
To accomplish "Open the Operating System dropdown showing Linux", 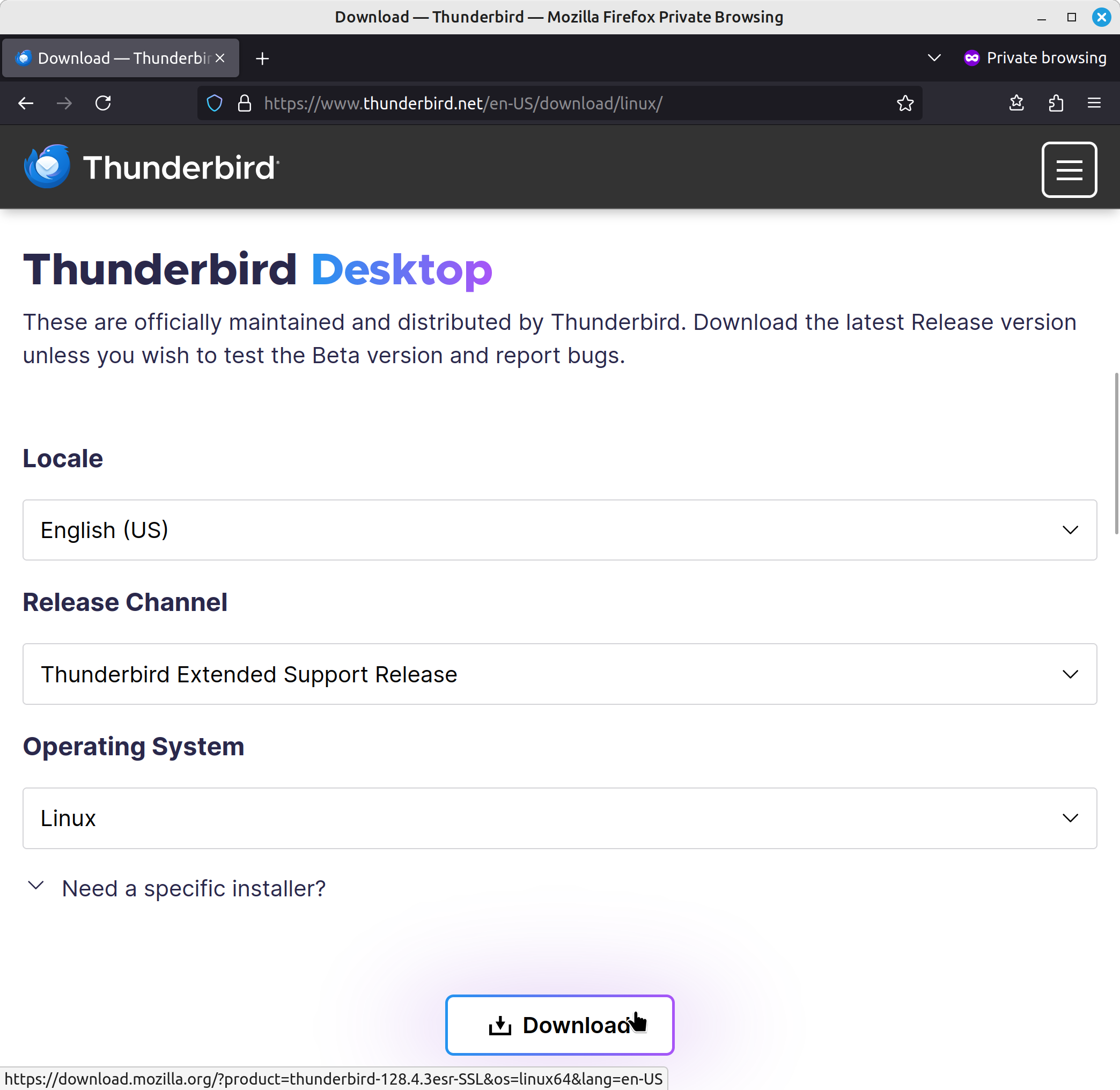I will pyautogui.click(x=559, y=818).
